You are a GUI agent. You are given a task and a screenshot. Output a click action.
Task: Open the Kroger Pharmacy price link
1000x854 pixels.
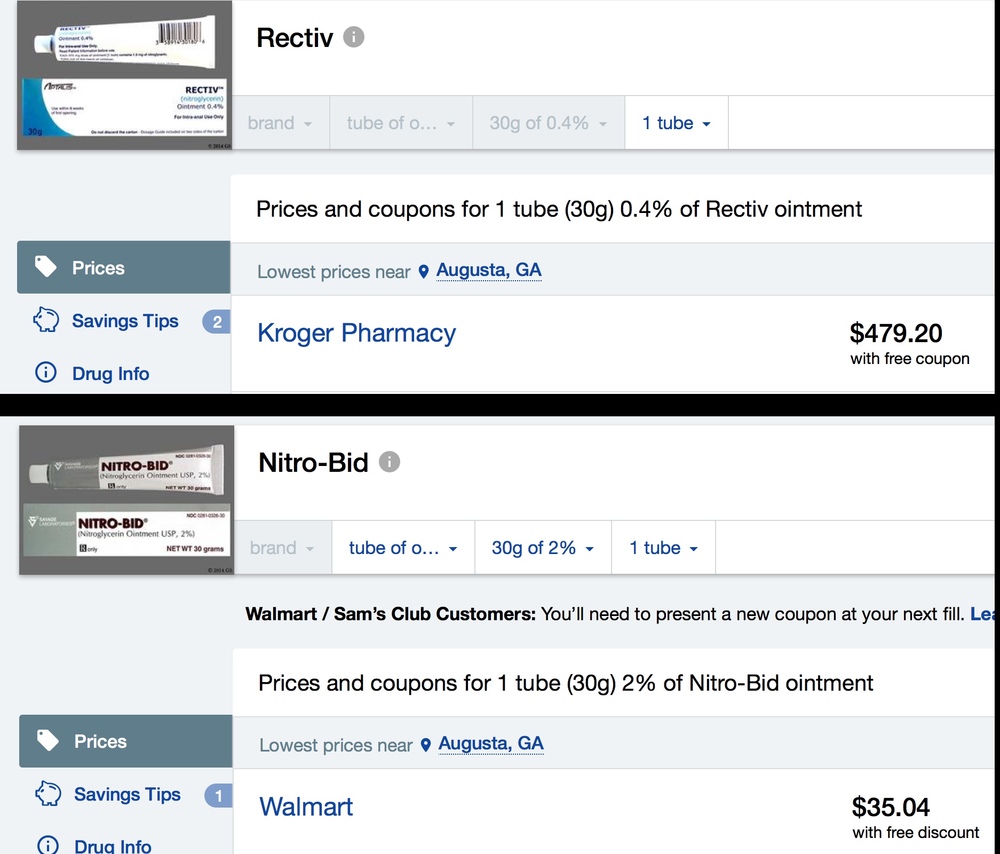(356, 333)
